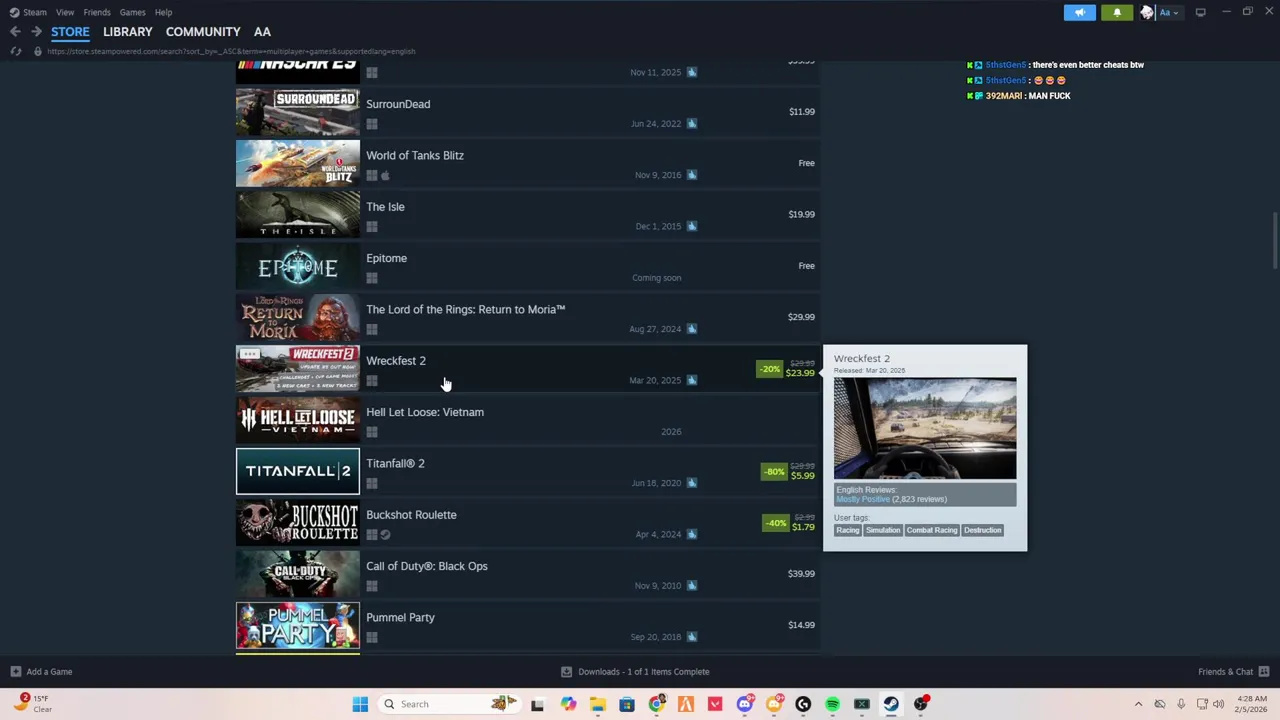Screen dimensions: 1280x720
Task: Click the macOS icon on World of Tanks Blitz
Action: click(385, 175)
